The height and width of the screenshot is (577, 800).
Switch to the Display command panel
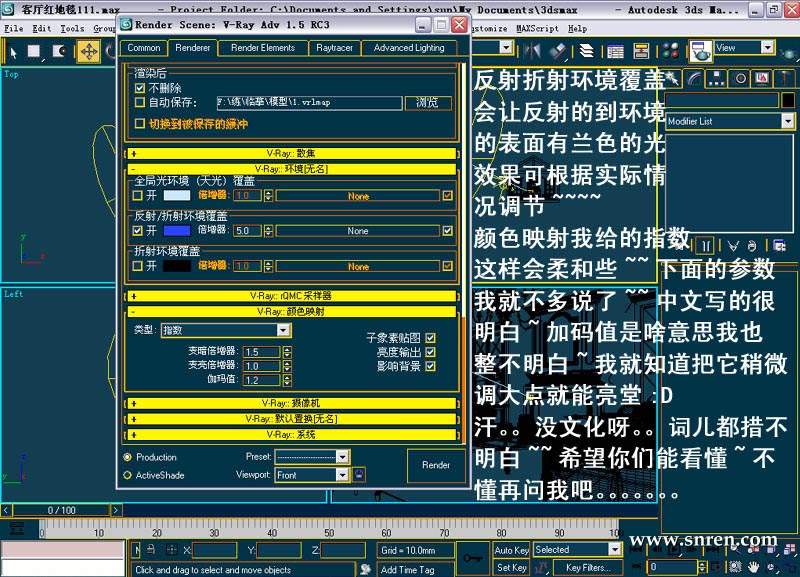point(762,78)
